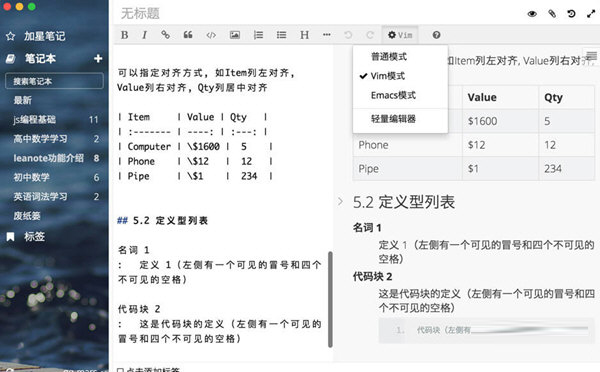600x372 pixels.
Task: Undo the last edit
Action: [x=348, y=35]
